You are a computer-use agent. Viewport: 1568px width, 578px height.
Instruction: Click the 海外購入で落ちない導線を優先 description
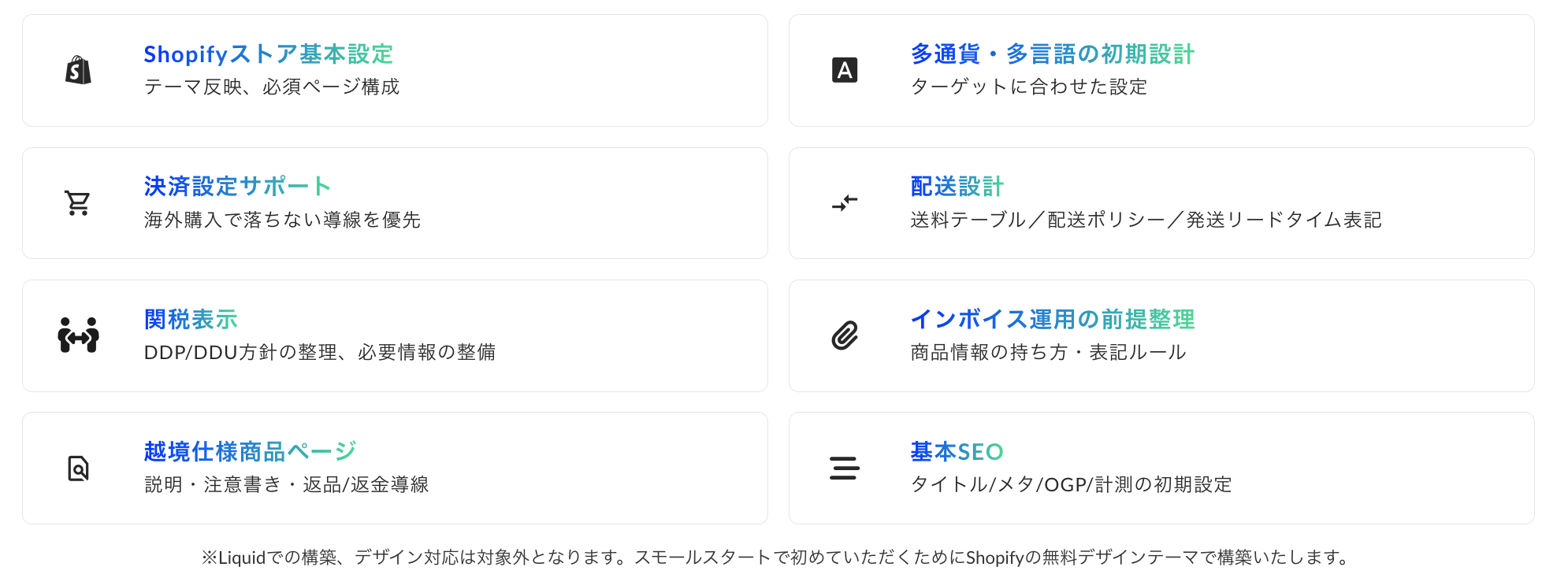pos(282,220)
